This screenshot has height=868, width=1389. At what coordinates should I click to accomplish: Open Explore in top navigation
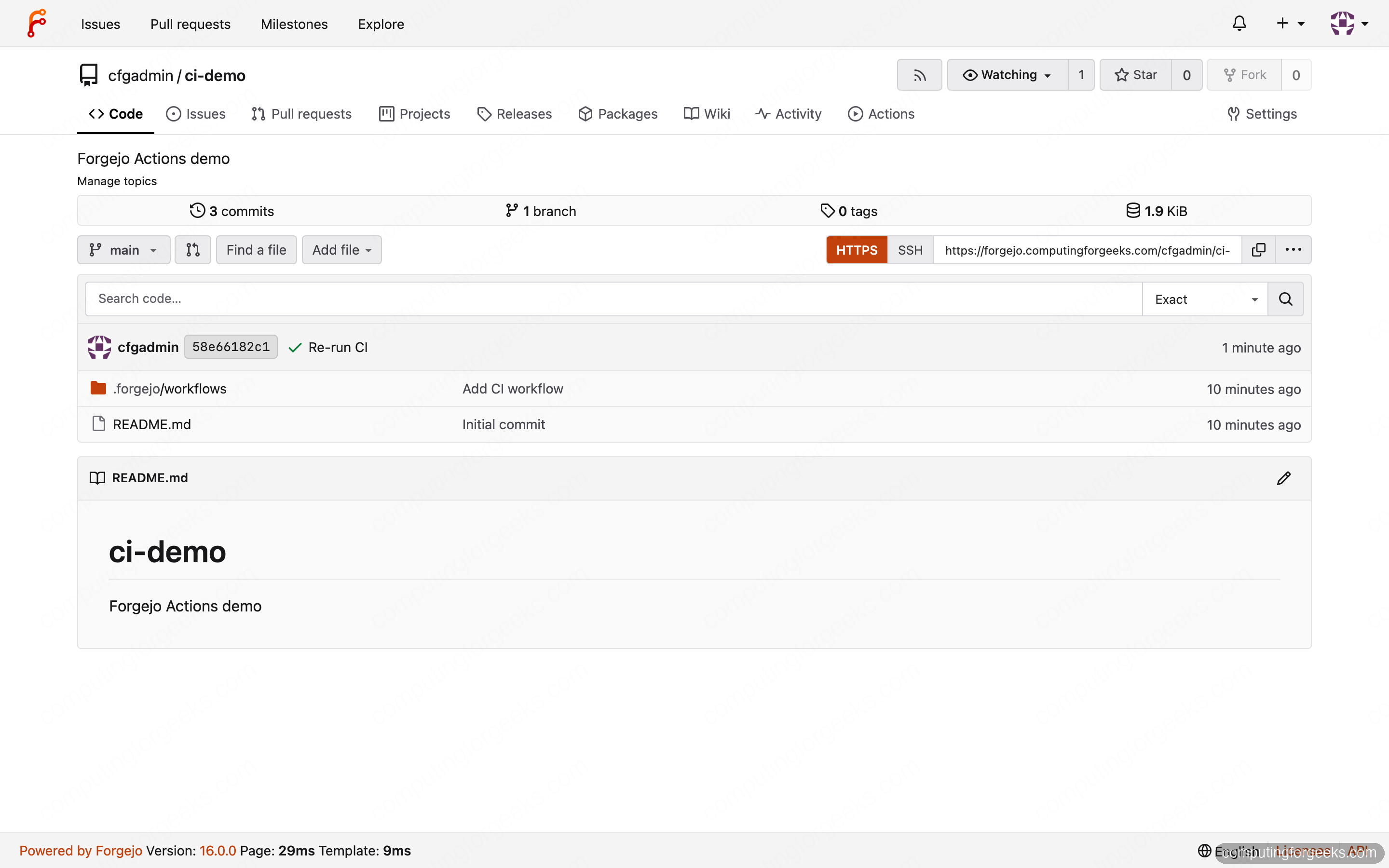pos(381,24)
